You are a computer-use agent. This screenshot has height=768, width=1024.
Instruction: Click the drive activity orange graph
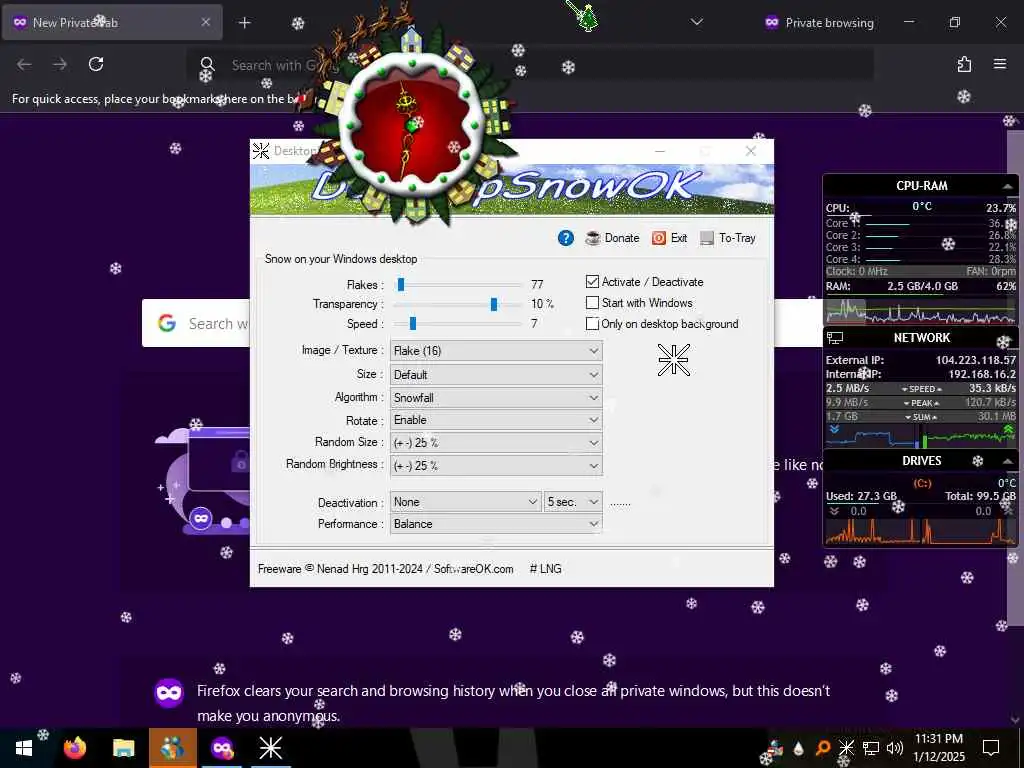point(921,532)
